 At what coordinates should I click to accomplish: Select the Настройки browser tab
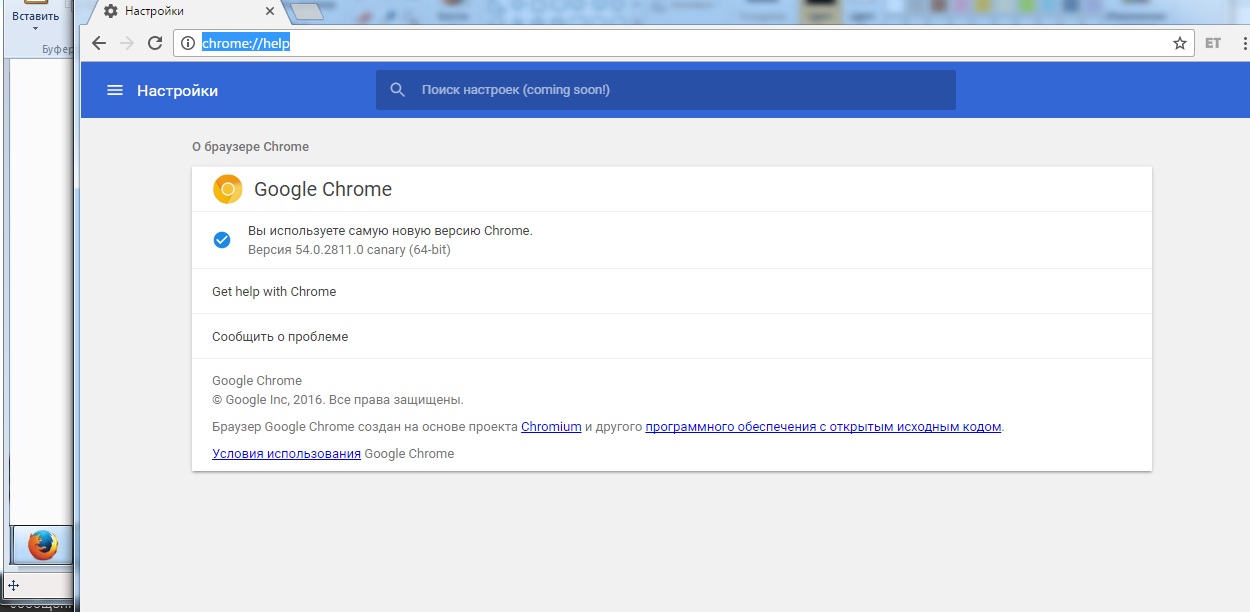[186, 11]
